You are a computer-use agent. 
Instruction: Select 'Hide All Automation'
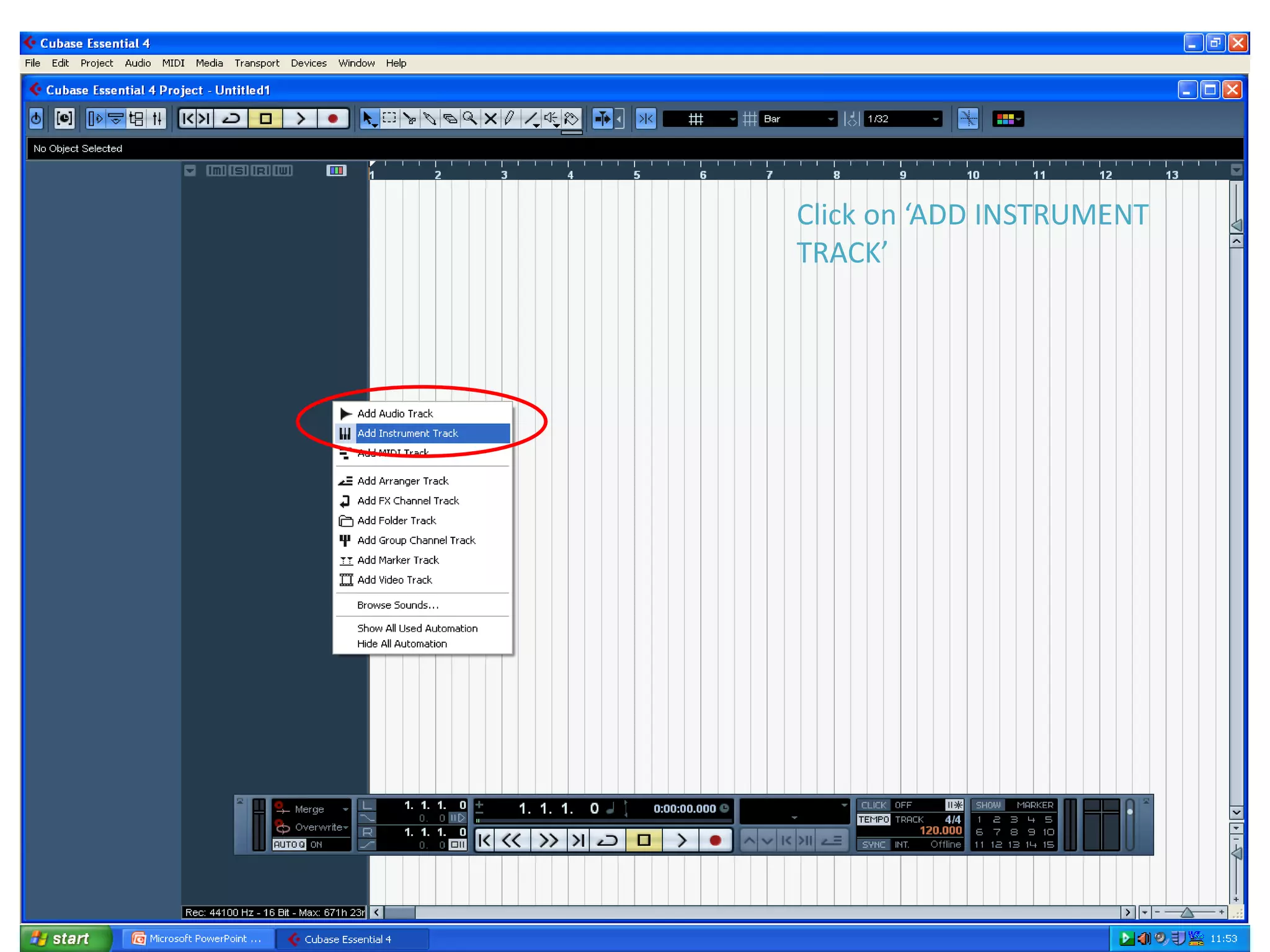click(423, 644)
